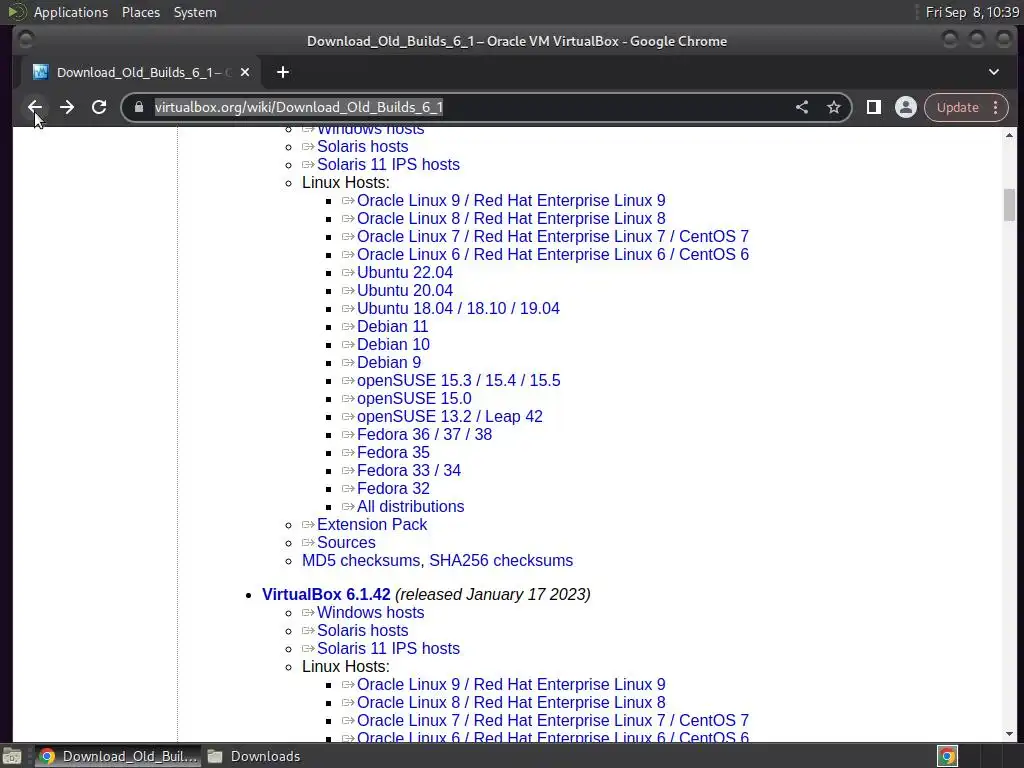The image size is (1024, 768).
Task: Bookmark this page with the star icon
Action: [834, 107]
